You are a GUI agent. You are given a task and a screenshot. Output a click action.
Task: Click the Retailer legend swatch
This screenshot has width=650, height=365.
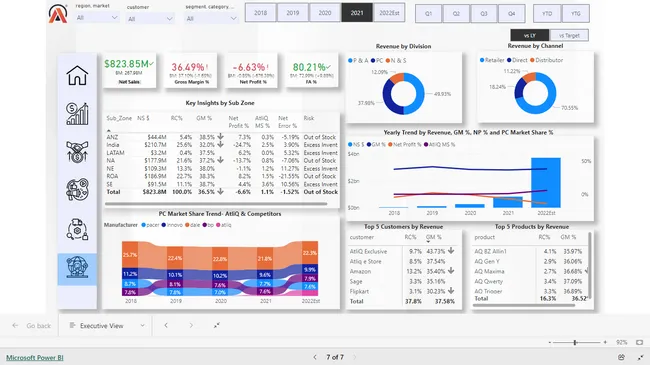coord(482,60)
